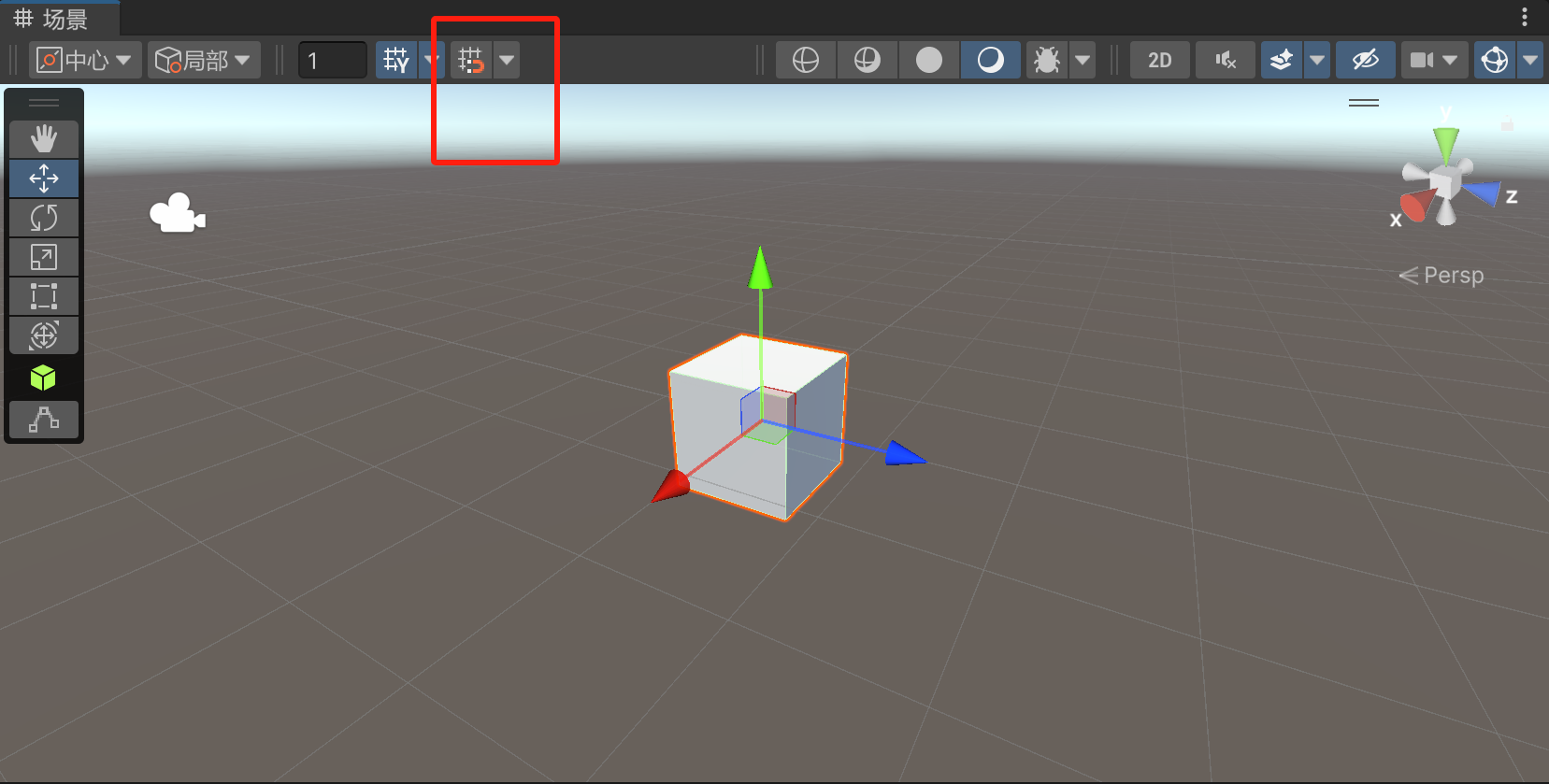Click the bug debug draw mode icon

tap(1047, 60)
